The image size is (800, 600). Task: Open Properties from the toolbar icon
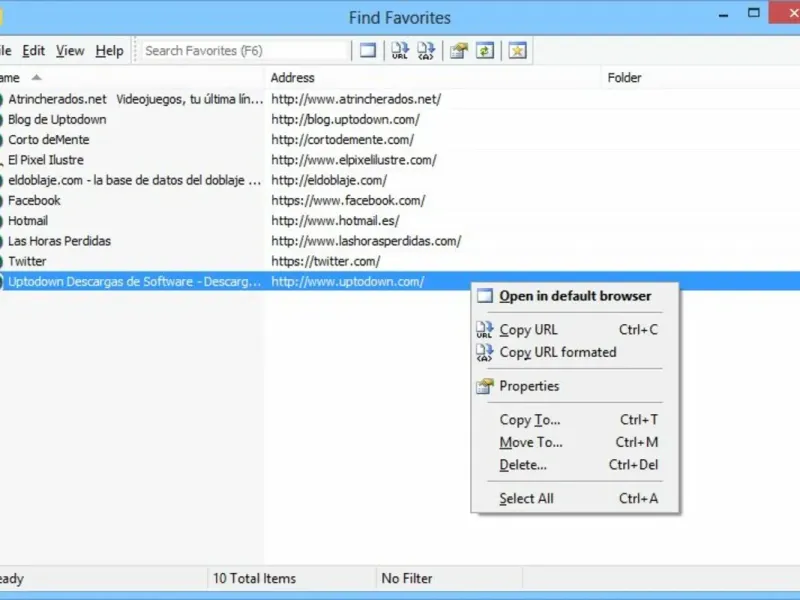pos(459,51)
